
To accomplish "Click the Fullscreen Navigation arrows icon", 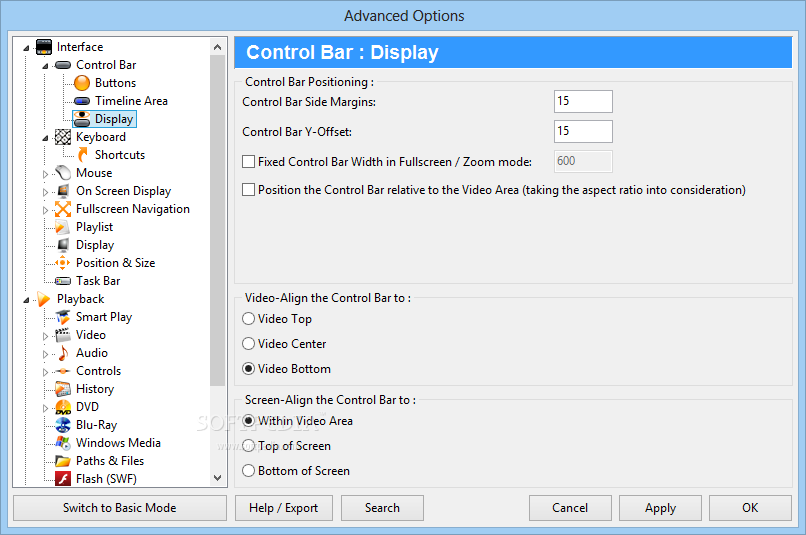I will [63, 209].
